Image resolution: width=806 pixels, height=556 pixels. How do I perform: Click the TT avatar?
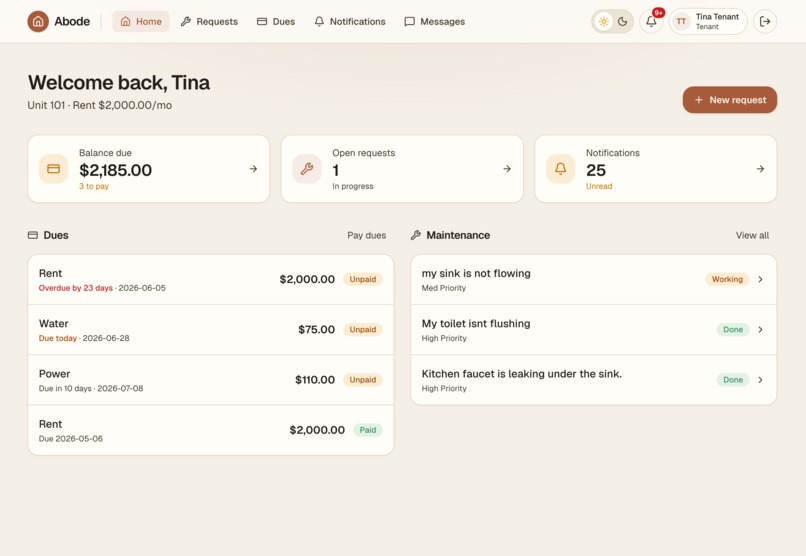tap(681, 22)
